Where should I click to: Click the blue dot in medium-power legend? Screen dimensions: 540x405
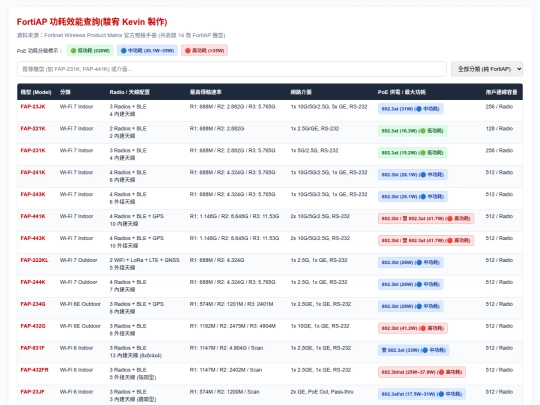[123, 51]
